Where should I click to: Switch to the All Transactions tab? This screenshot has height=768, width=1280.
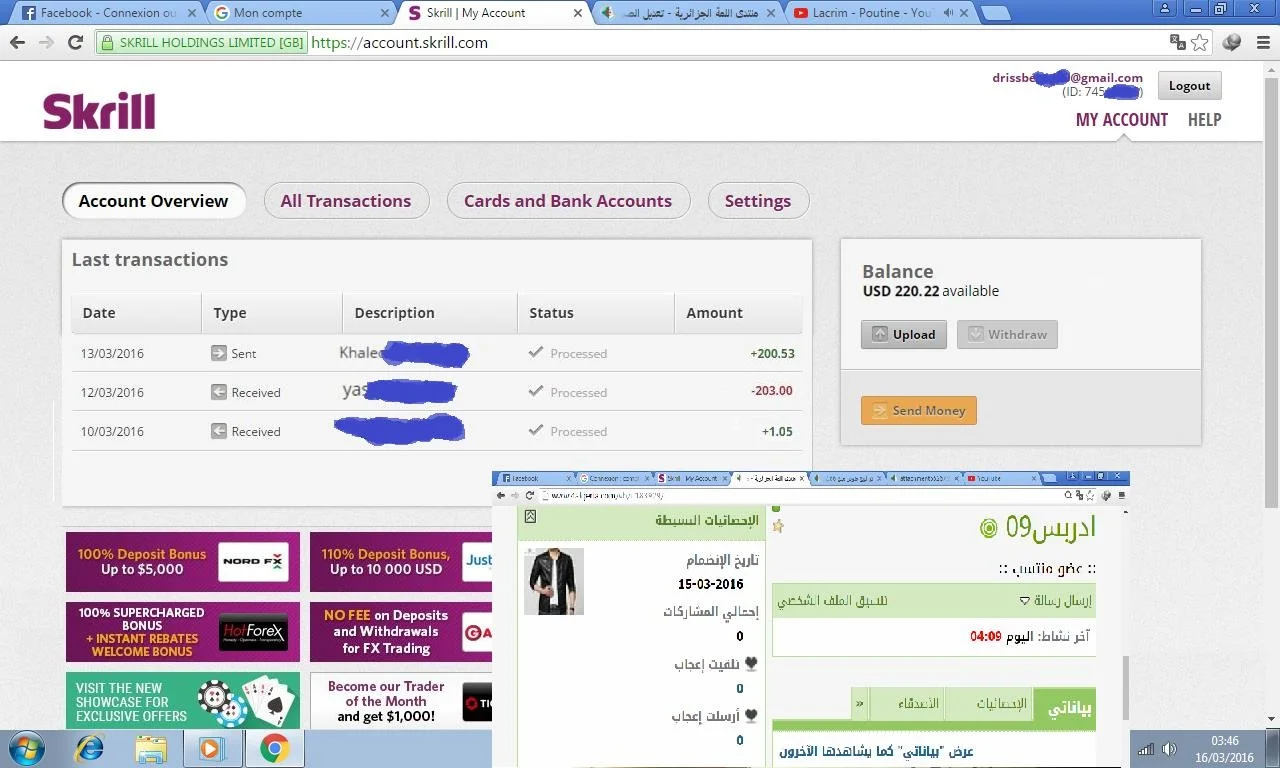point(346,201)
